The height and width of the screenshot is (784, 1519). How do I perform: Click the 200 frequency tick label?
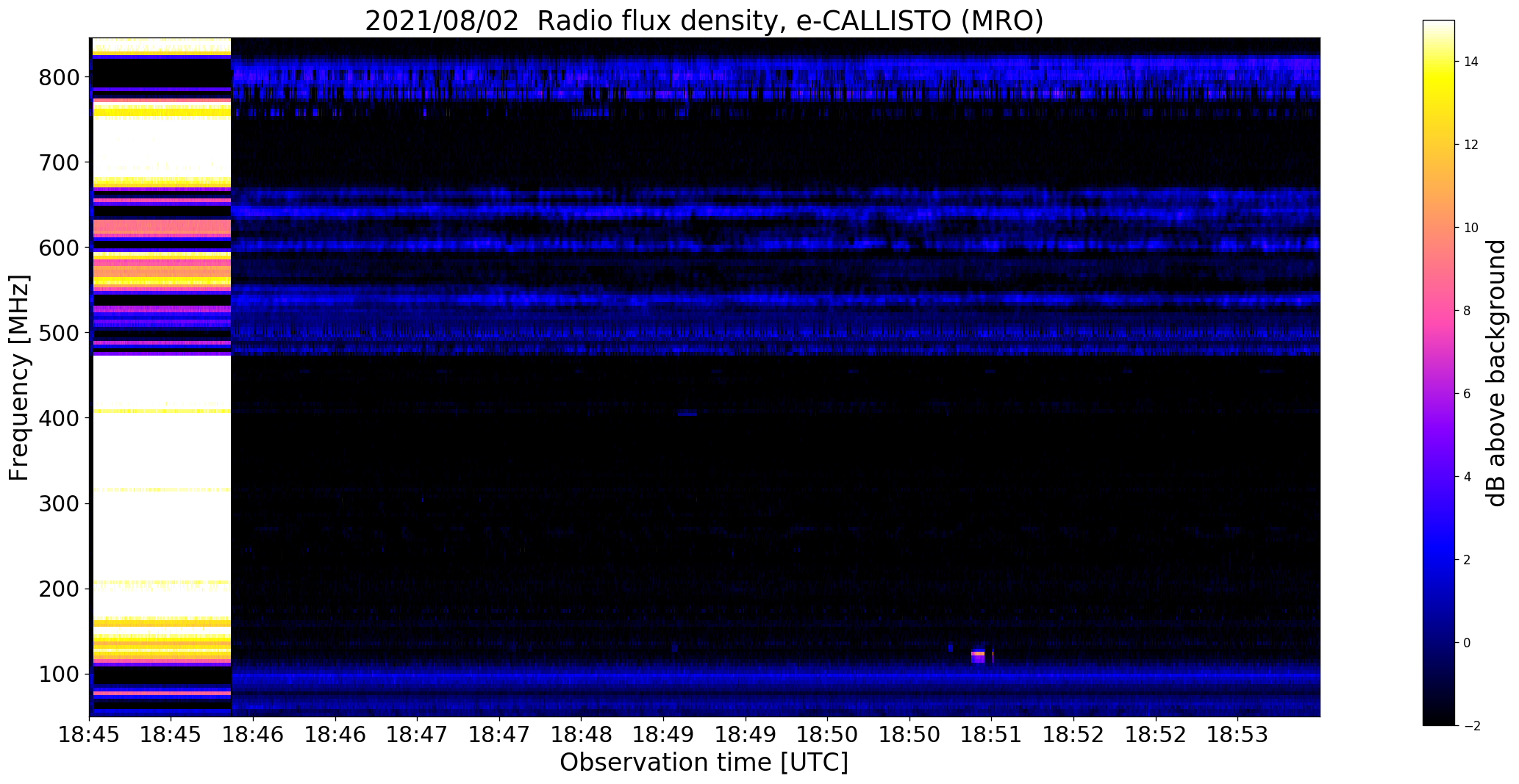[60, 589]
